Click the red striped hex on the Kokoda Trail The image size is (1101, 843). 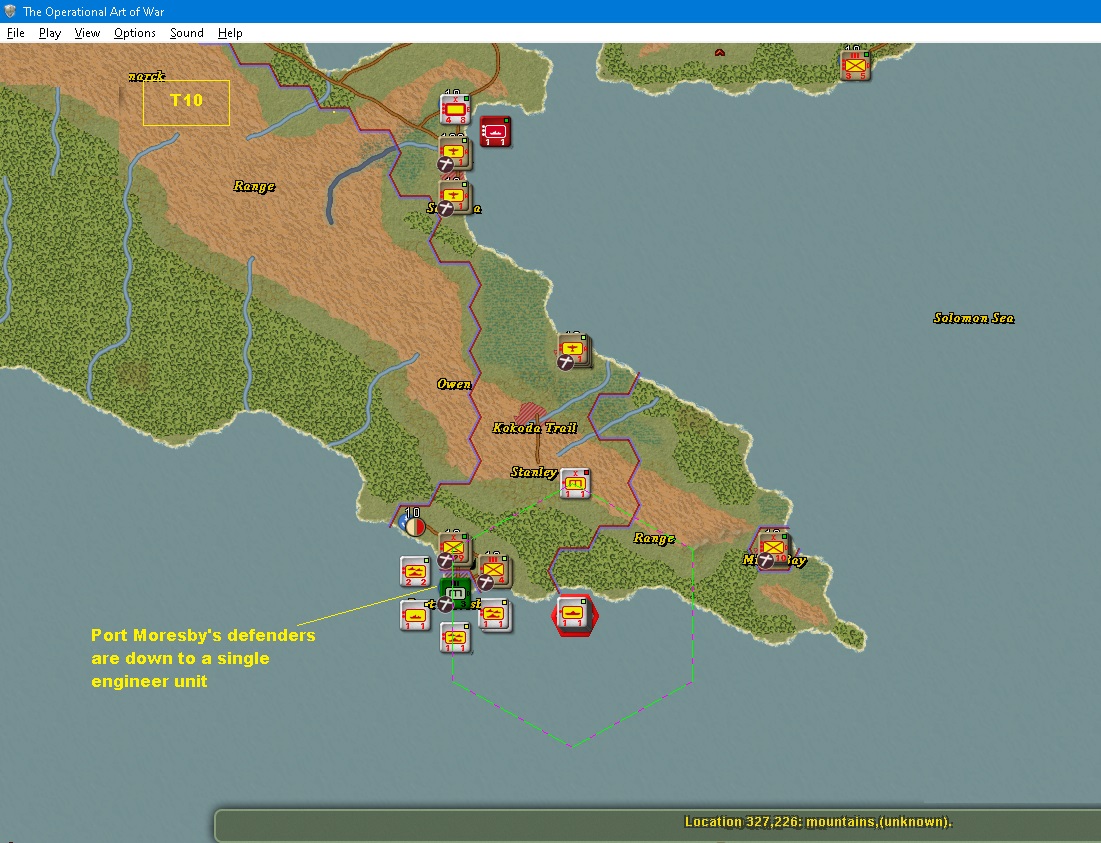click(530, 413)
